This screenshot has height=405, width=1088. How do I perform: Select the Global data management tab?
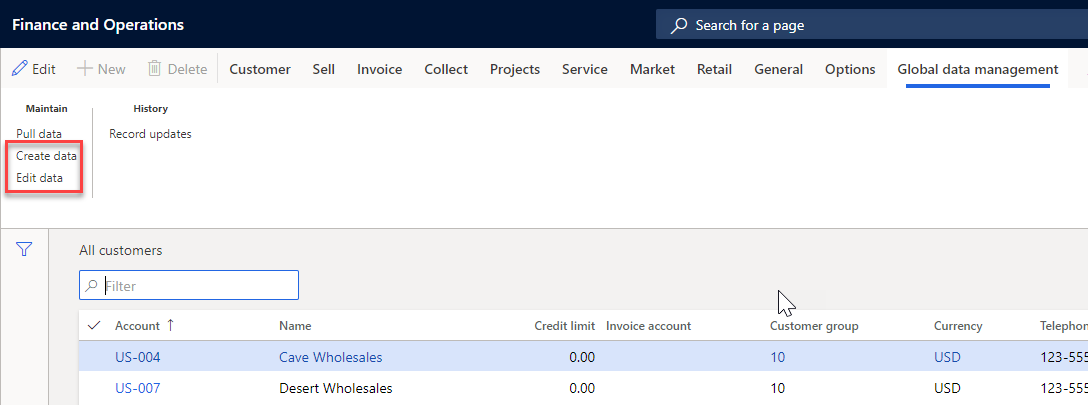[978, 69]
